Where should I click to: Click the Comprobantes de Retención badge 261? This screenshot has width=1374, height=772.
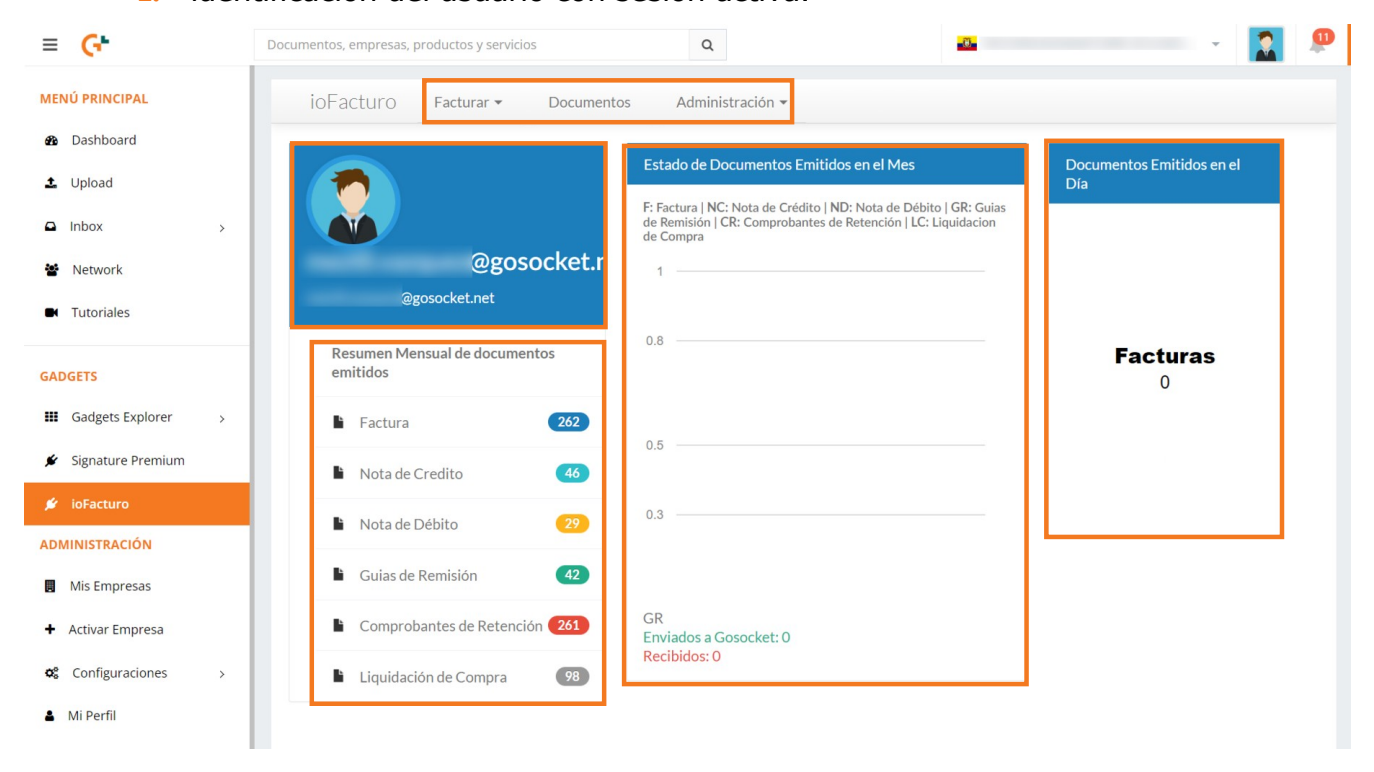pyautogui.click(x=569, y=625)
